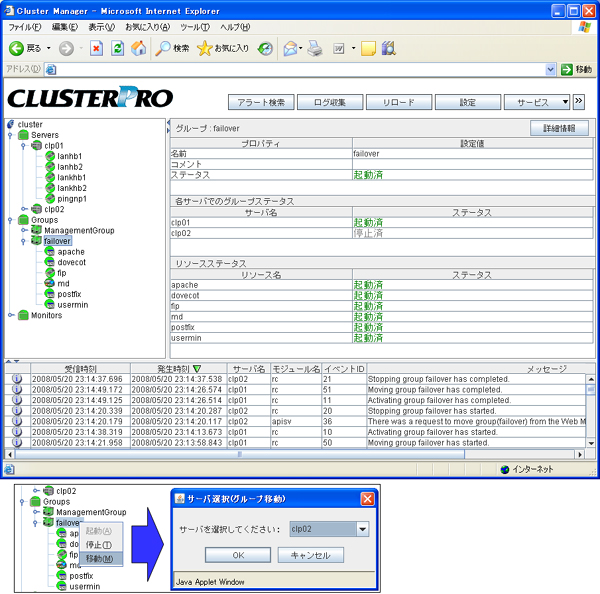Open the IE Home page icon

coord(139,48)
